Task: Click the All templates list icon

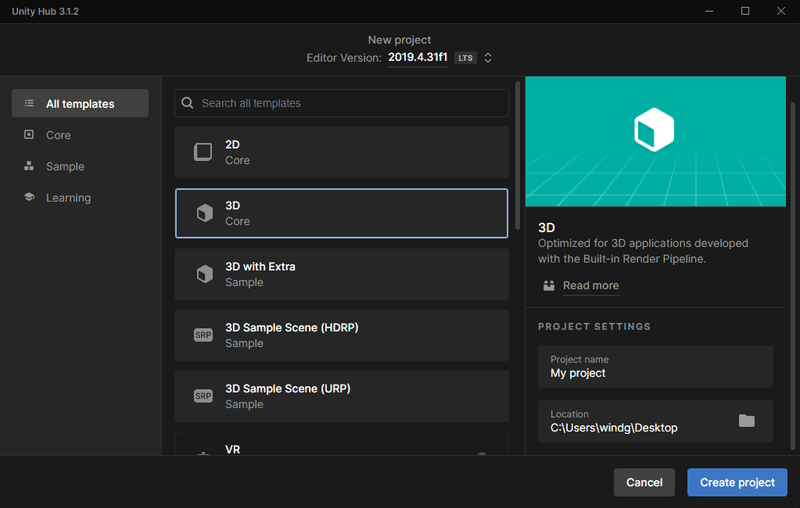Action: (29, 104)
